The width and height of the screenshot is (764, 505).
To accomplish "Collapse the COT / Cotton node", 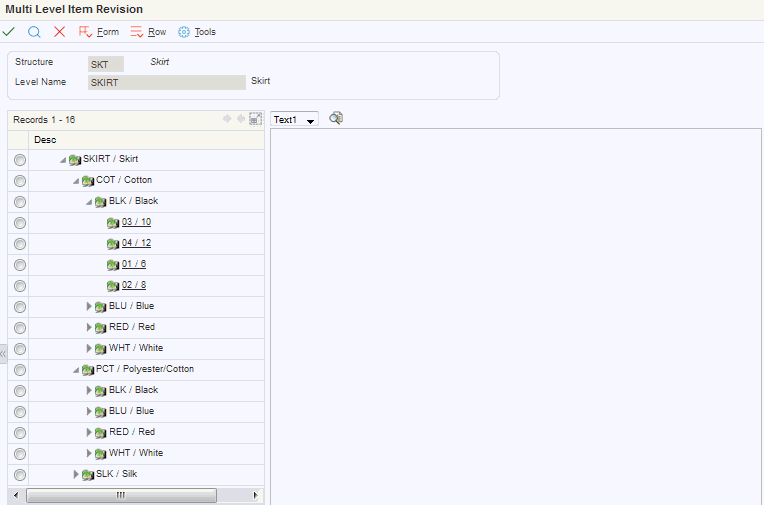I will 76,181.
